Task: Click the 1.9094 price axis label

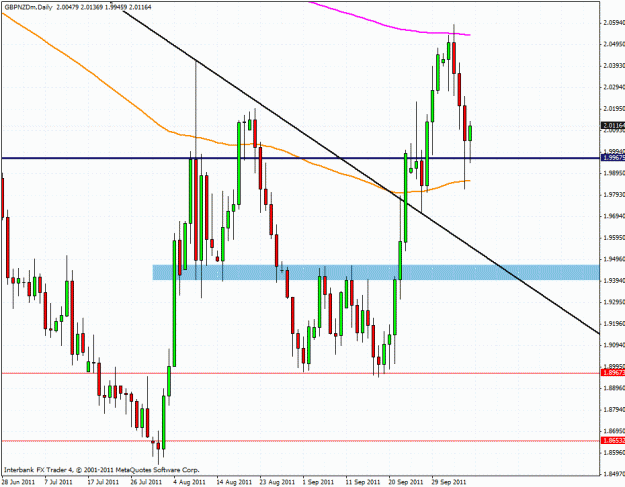Action: [613, 345]
